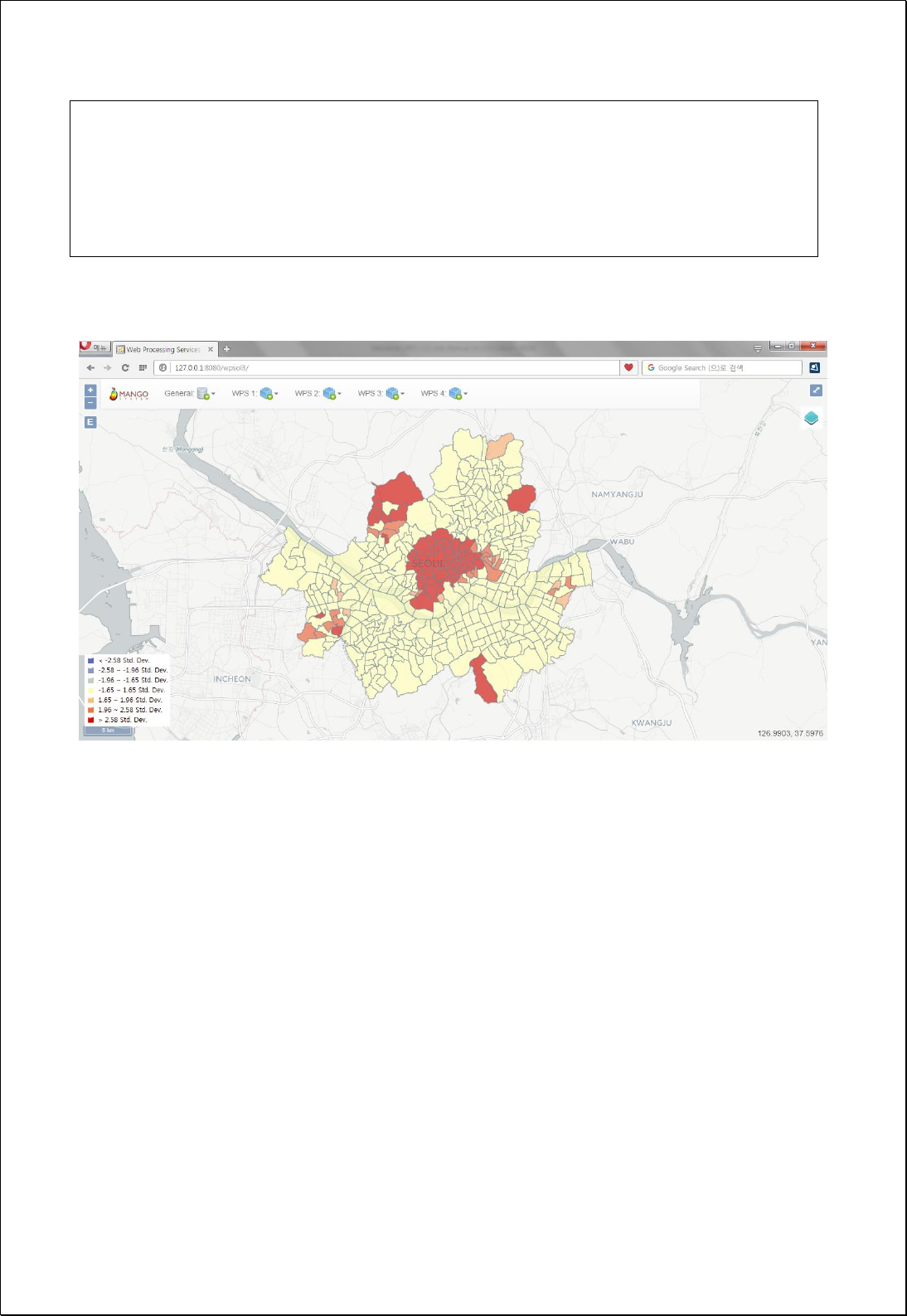
Task: Click the '-2.58 ~ -1.96 Std. Dev.' legend label
Action: [x=133, y=670]
